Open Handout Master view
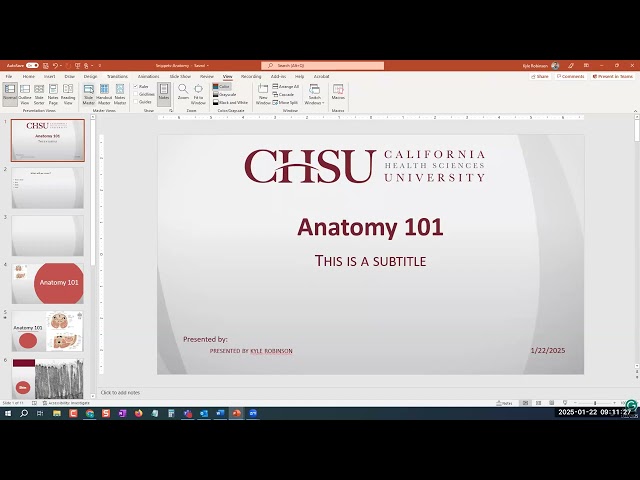Screen dimensions: 640x480 click(x=104, y=94)
